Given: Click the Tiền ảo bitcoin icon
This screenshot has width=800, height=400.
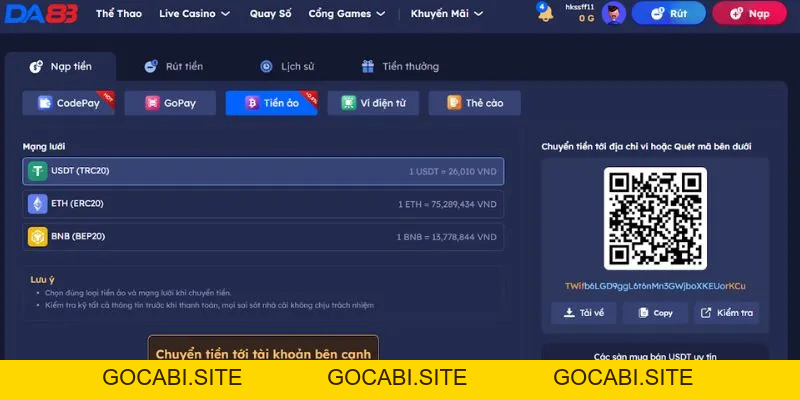Looking at the screenshot, I should point(252,103).
